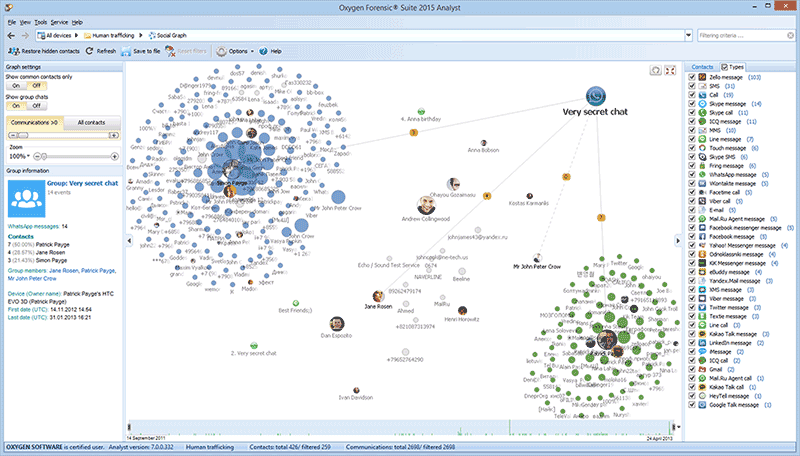Click the Social Graph breadcrumb
The height and width of the screenshot is (456, 800).
167,36
